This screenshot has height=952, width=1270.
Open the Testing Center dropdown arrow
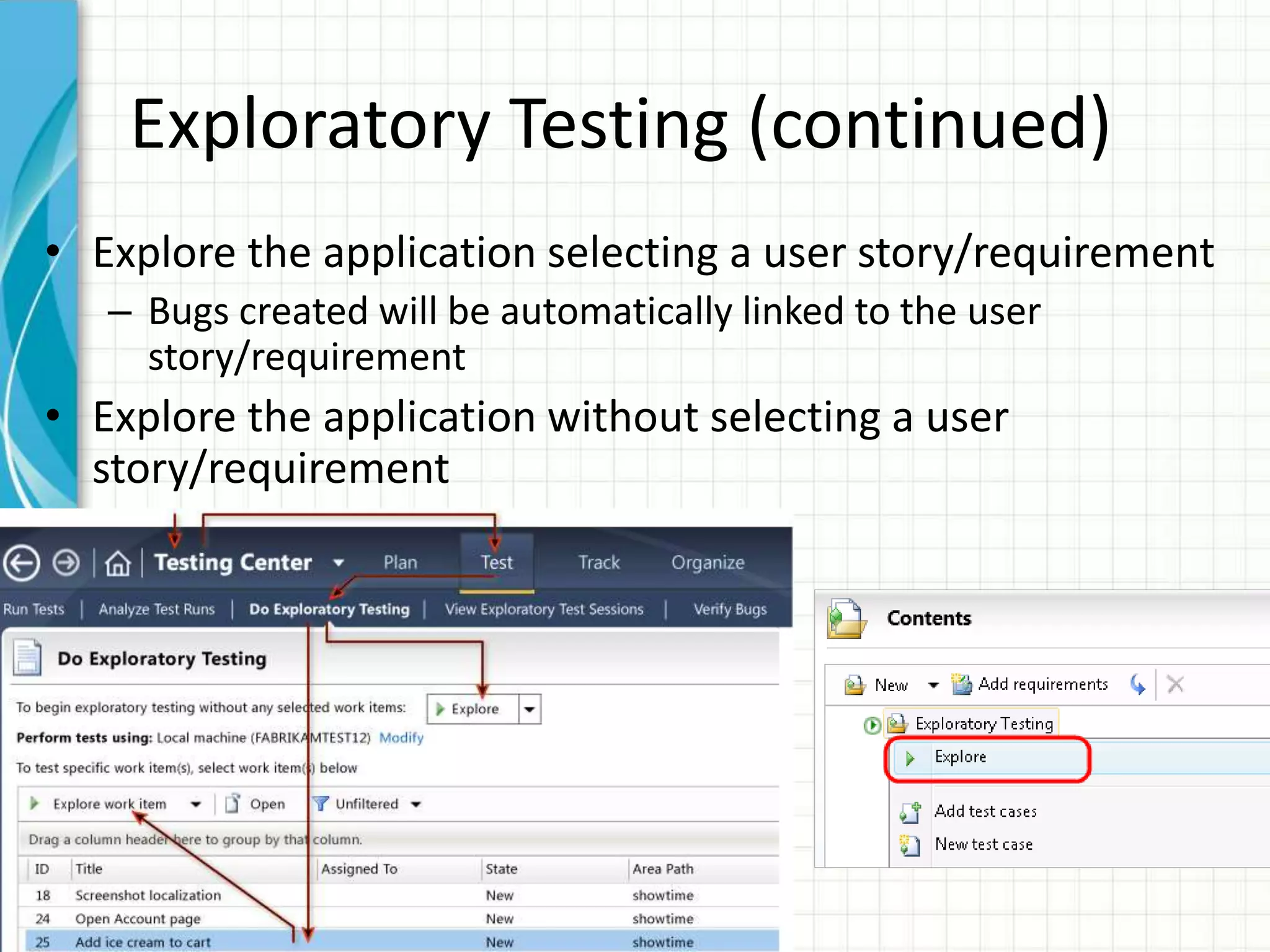coord(339,563)
